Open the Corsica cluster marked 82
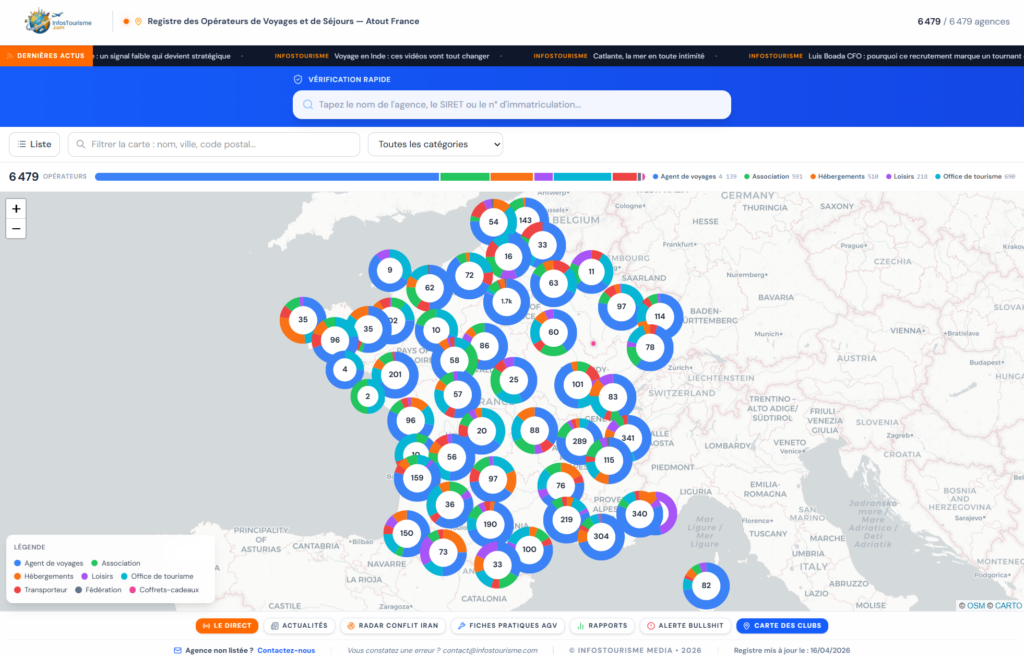Screen dimensions: 1024x657 coord(706,586)
